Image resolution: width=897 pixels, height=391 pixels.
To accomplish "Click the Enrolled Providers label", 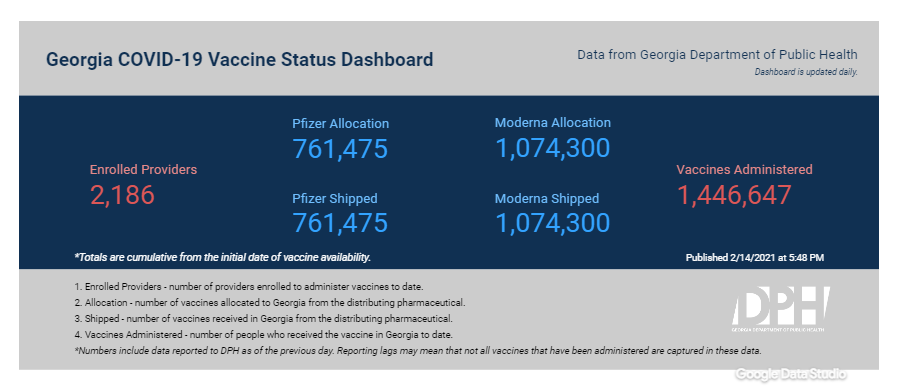I will (x=144, y=169).
